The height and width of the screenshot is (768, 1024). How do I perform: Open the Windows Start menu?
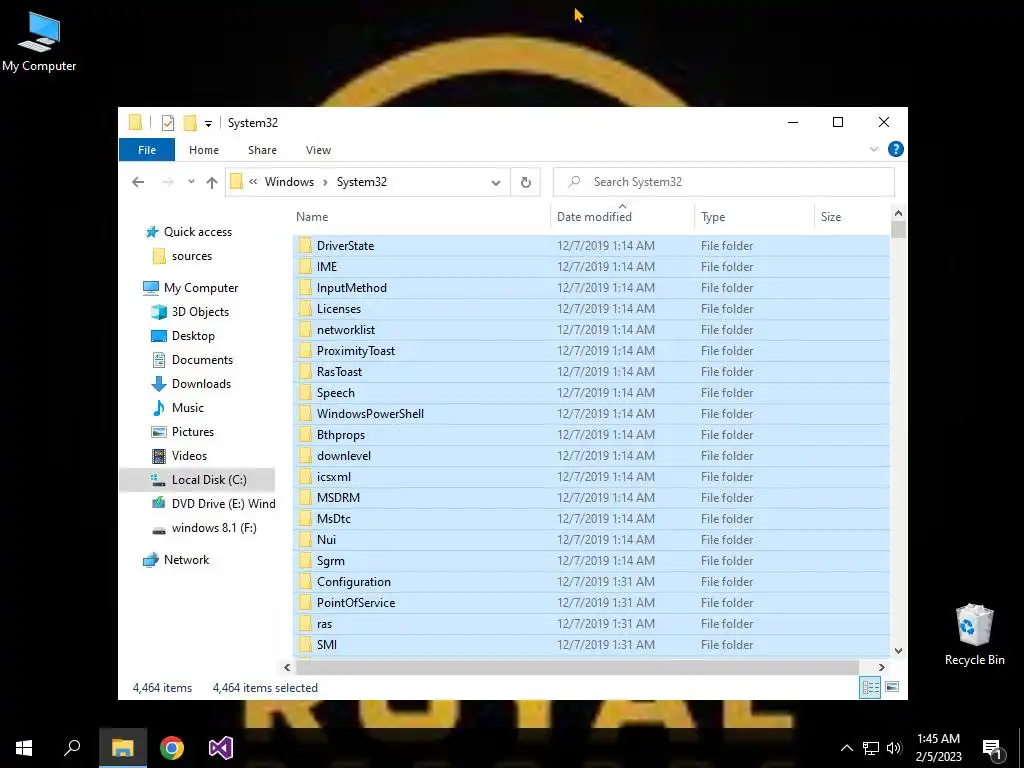tap(24, 748)
